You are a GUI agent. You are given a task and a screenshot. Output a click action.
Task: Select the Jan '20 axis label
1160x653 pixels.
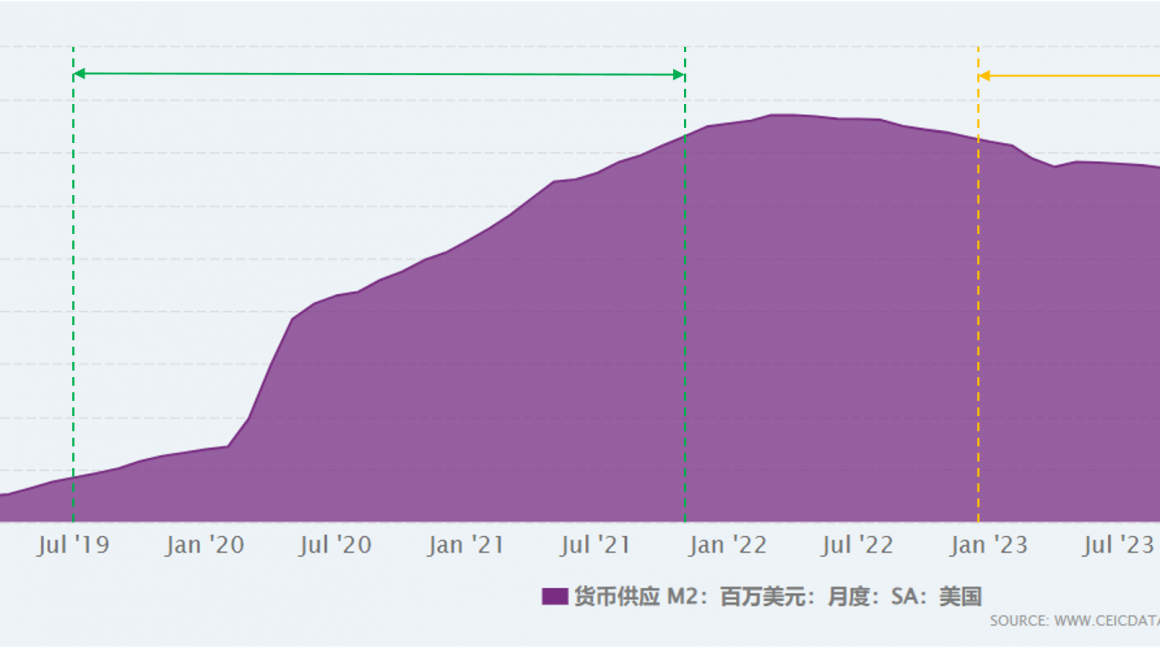tap(205, 545)
